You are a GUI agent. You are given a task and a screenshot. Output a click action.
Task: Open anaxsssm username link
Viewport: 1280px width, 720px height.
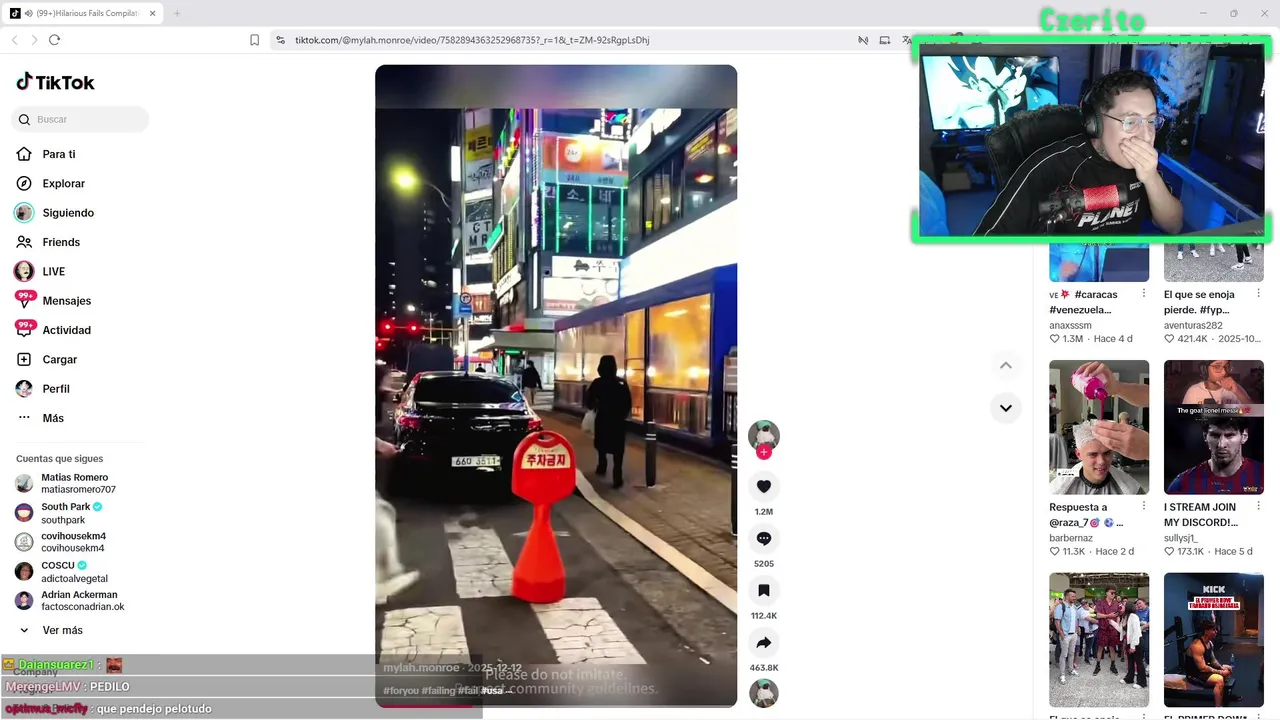pyautogui.click(x=1070, y=325)
